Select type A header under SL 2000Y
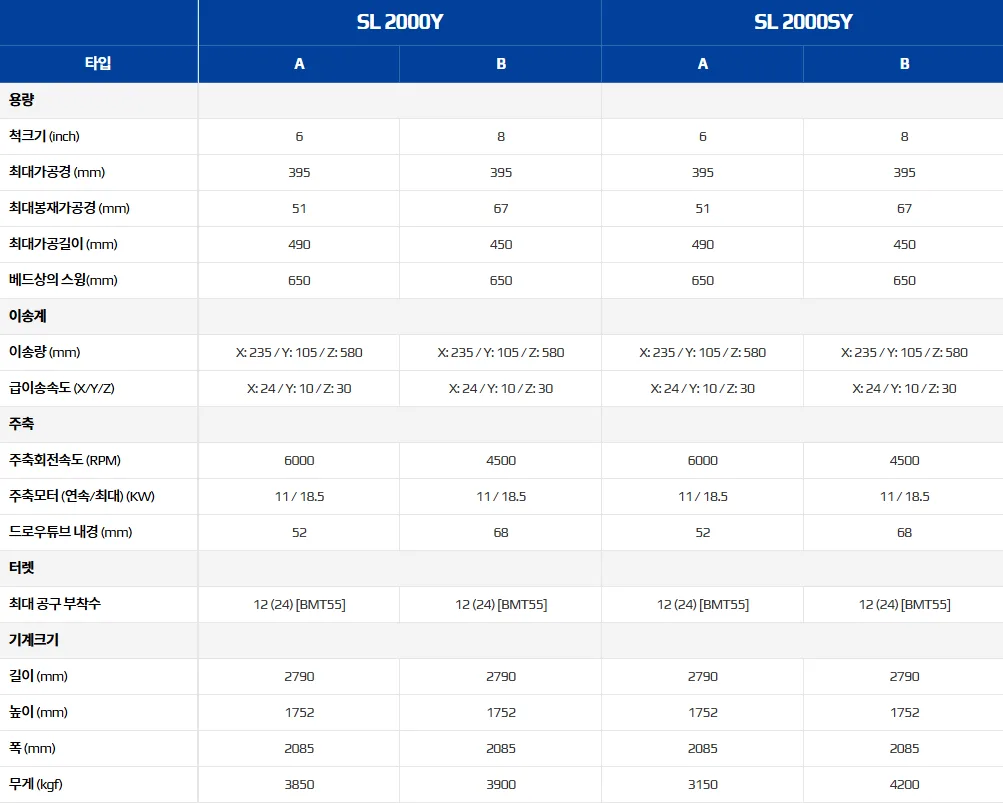 299,64
